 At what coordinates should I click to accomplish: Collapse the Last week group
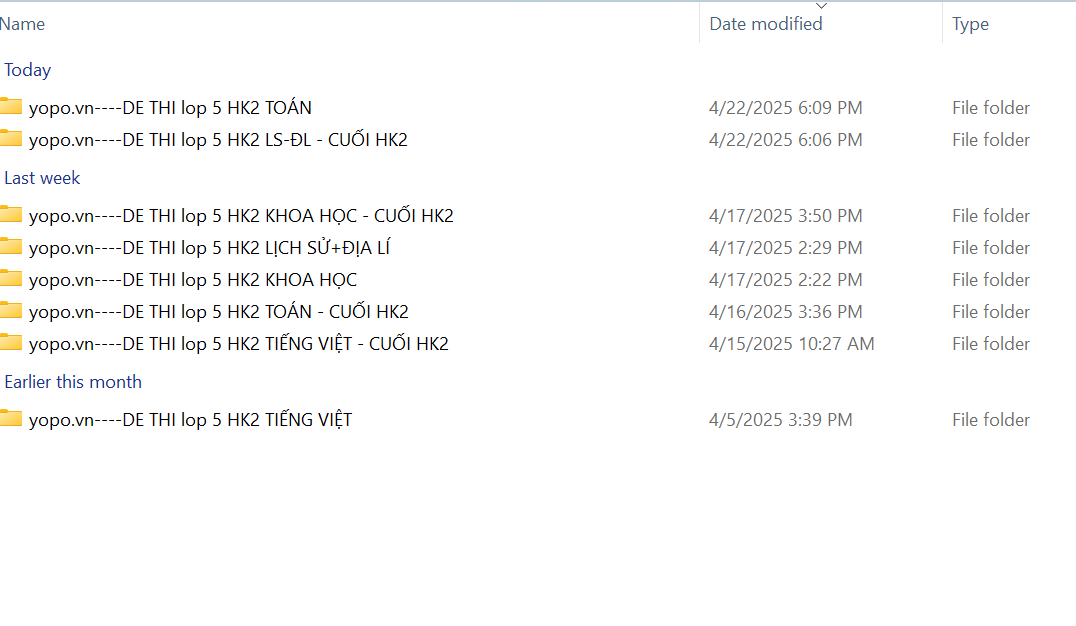coord(42,178)
